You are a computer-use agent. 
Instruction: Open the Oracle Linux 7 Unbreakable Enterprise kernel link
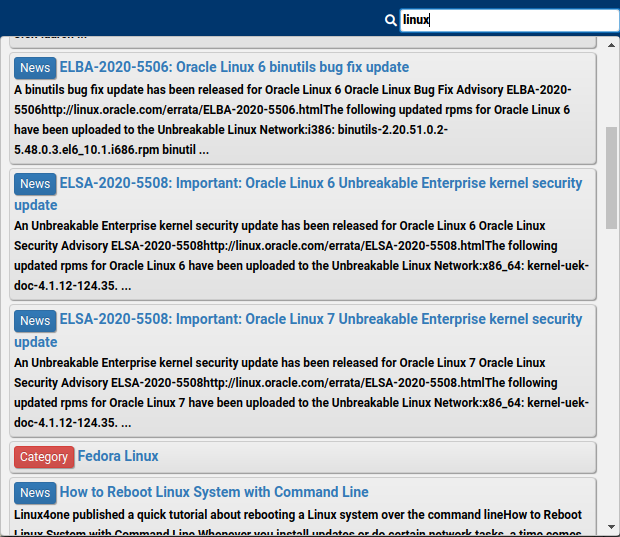click(320, 319)
